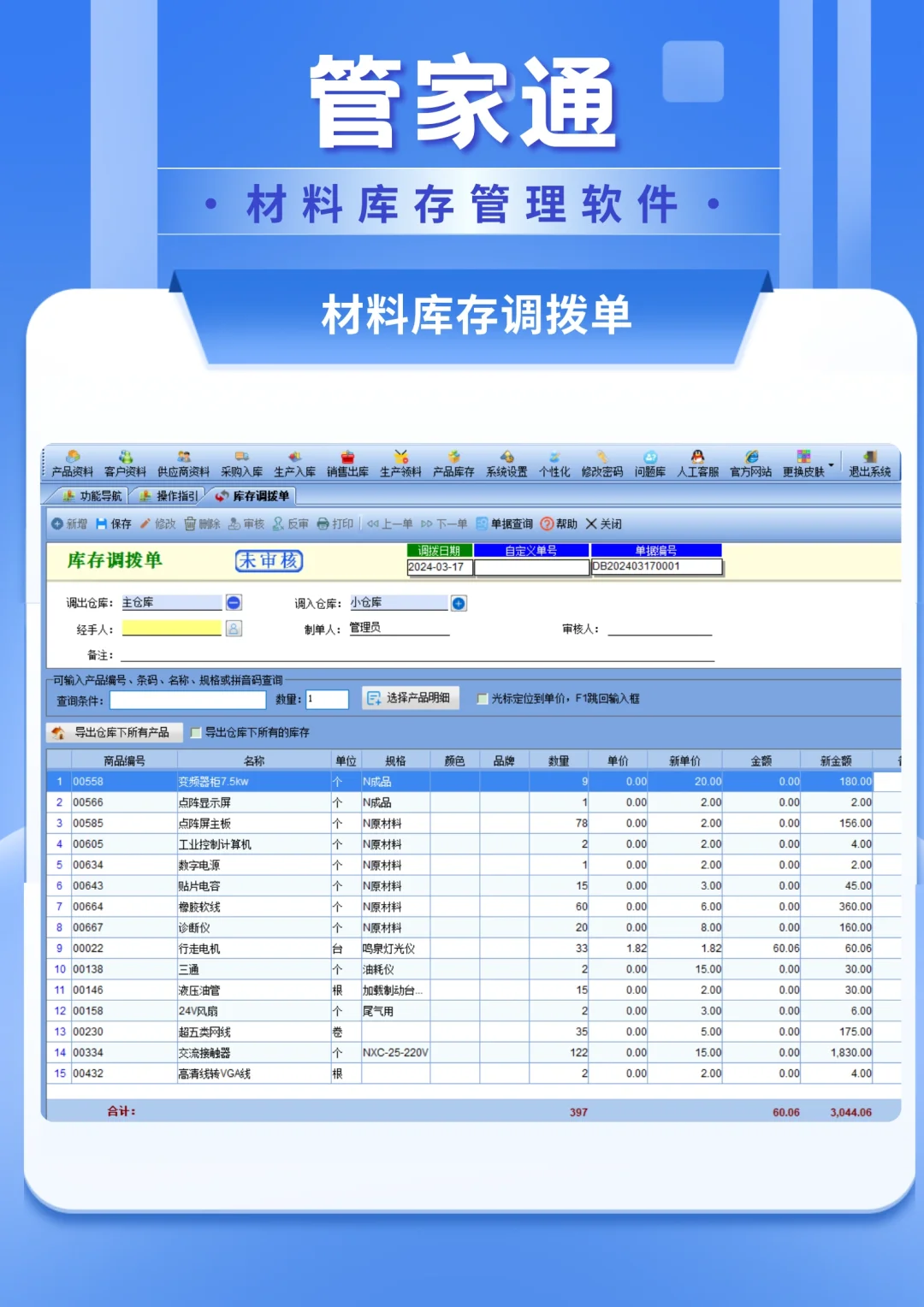Open 经手人 picker icon
Viewport: 924px width, 1307px height.
tap(234, 629)
